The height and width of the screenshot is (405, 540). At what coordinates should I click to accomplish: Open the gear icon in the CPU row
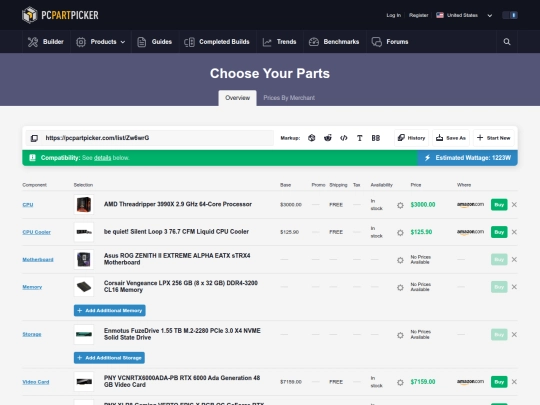coord(400,205)
